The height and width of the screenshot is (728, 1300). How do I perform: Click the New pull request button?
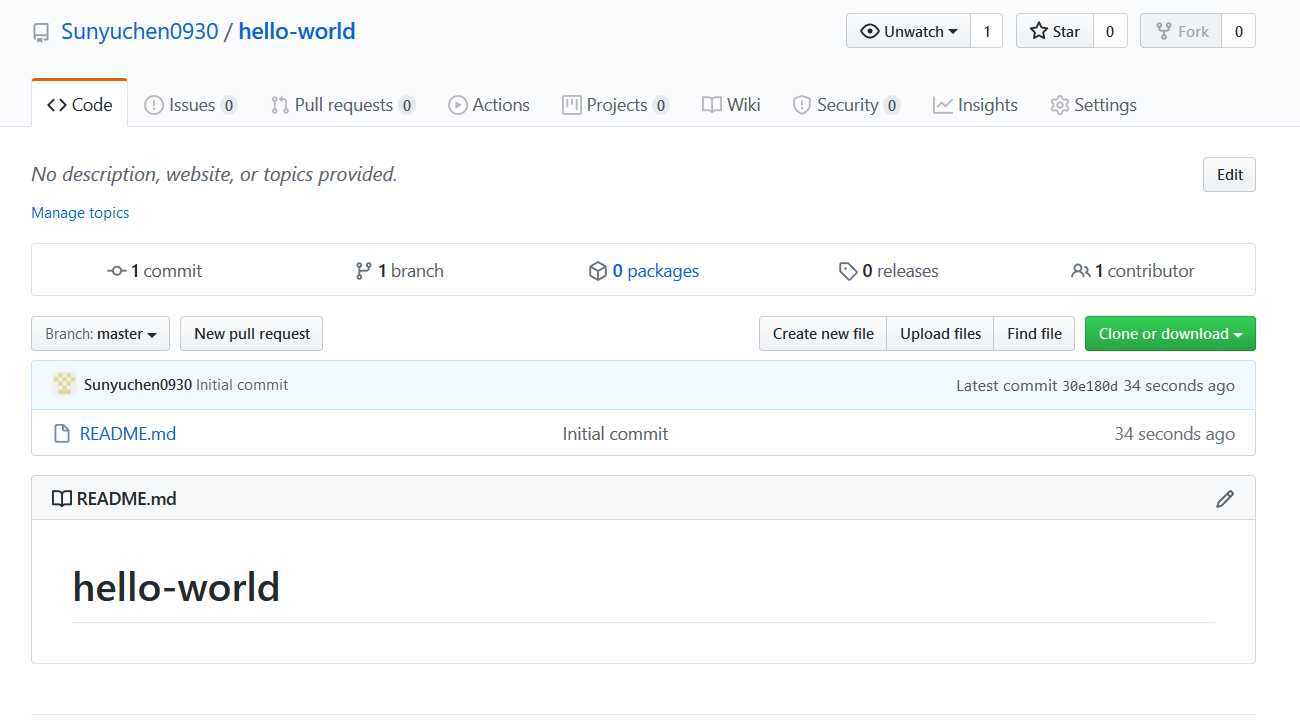tap(252, 334)
